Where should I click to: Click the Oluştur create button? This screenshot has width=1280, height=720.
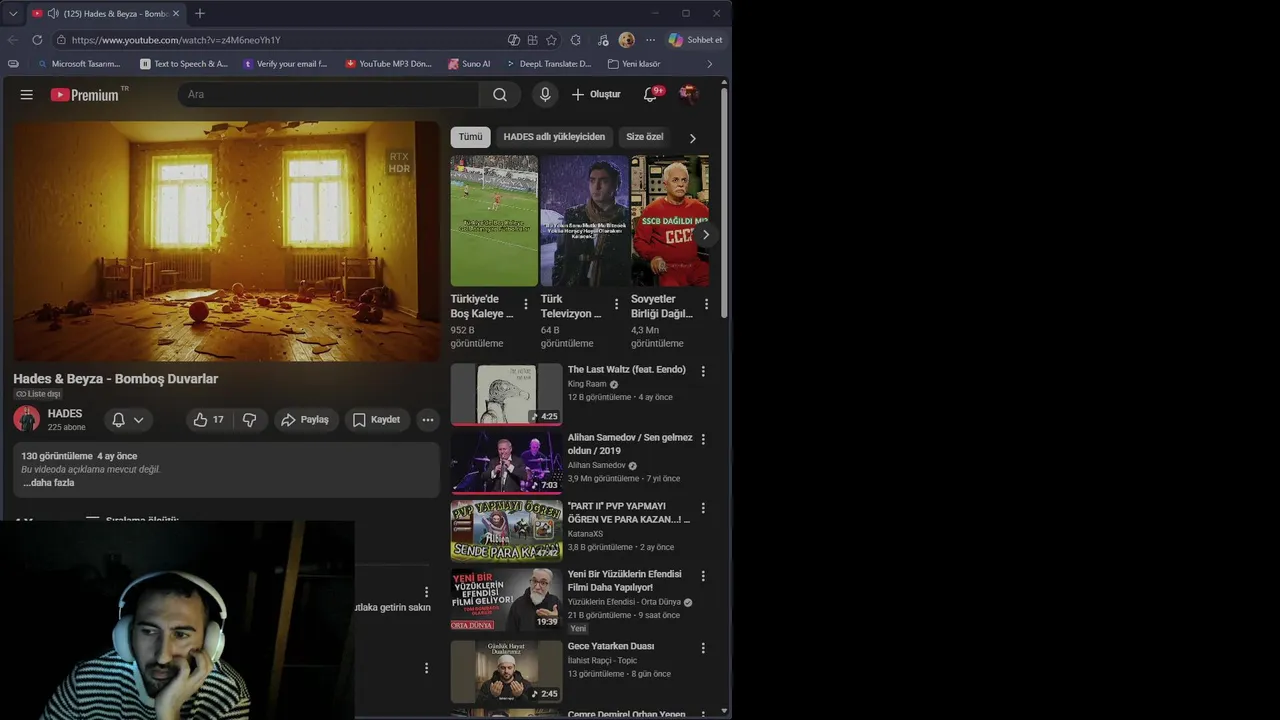click(x=596, y=94)
